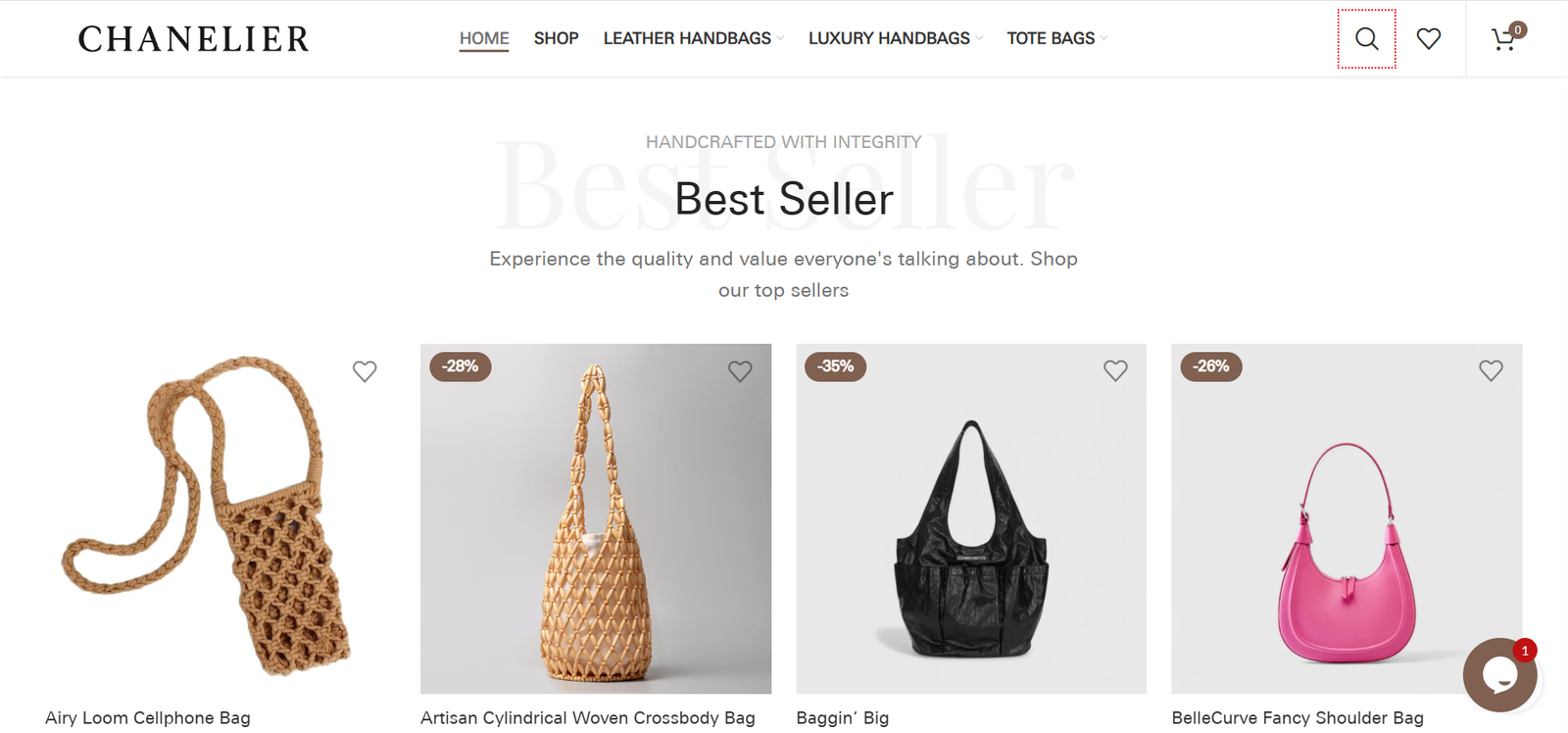Viewport: 1568px width, 733px height.
Task: Toggle wishlist heart on Artisan Cylindrical Woven Bag
Action: [x=740, y=371]
